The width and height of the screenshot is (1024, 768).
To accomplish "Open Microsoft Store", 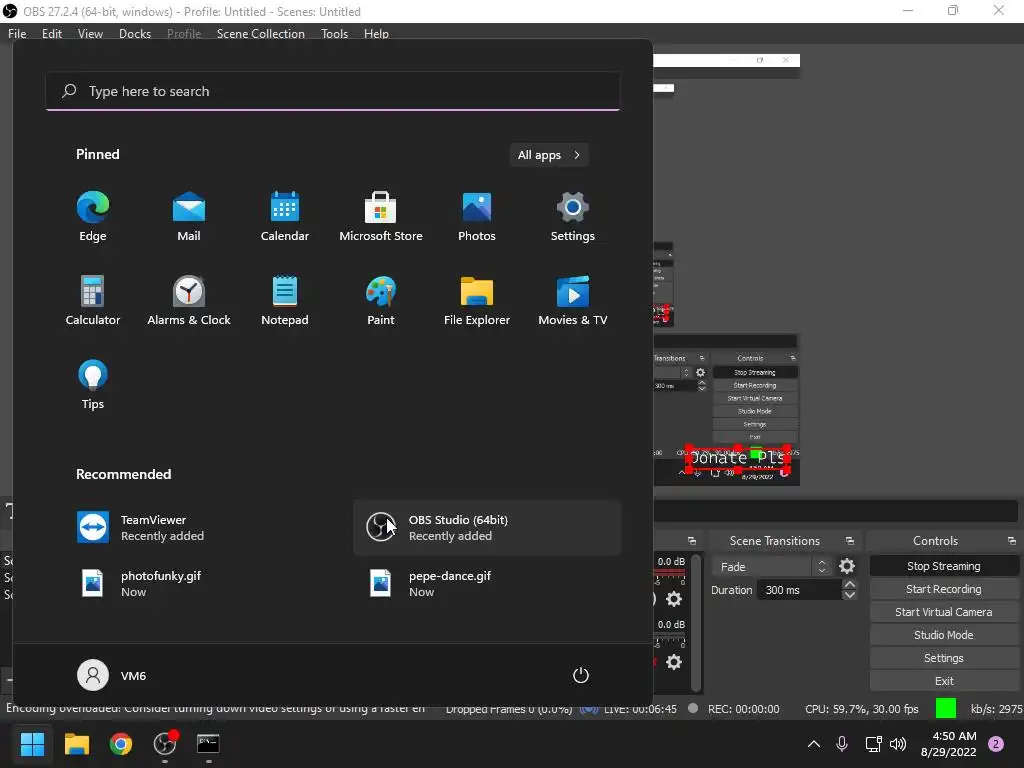I will (381, 217).
